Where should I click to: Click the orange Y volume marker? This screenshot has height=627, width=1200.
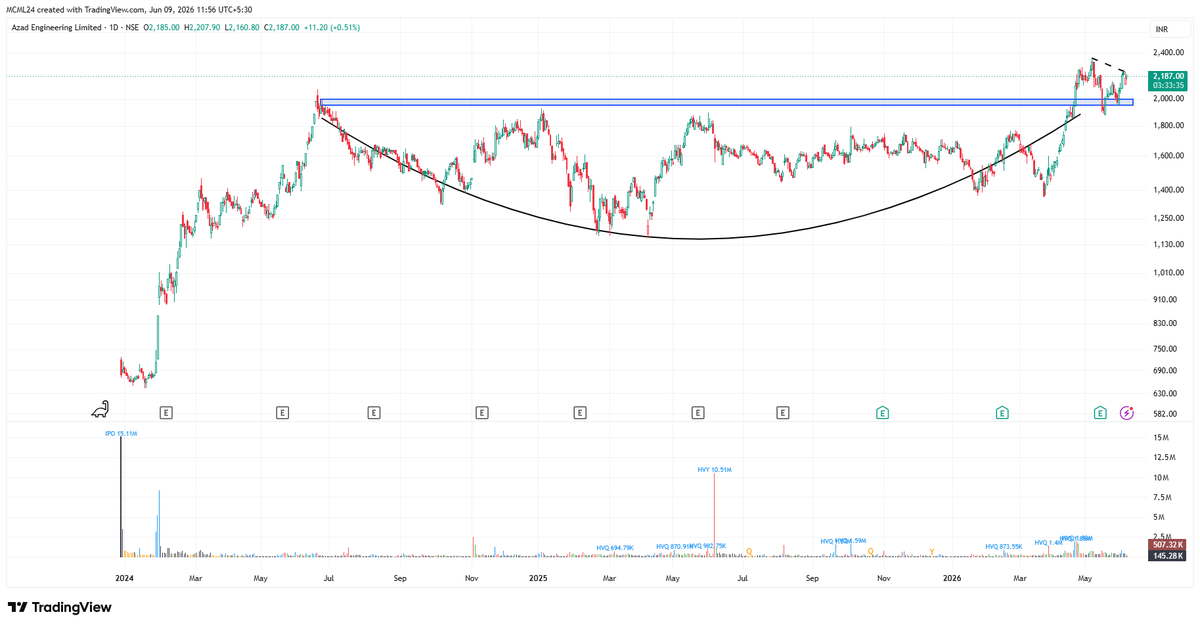click(x=932, y=551)
